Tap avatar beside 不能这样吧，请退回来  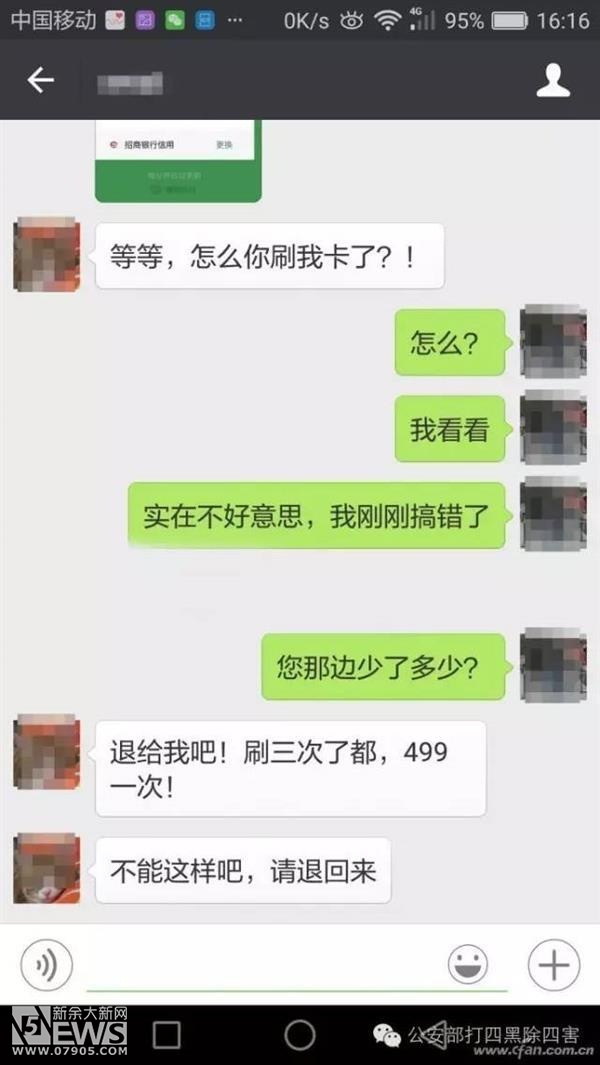(x=47, y=869)
